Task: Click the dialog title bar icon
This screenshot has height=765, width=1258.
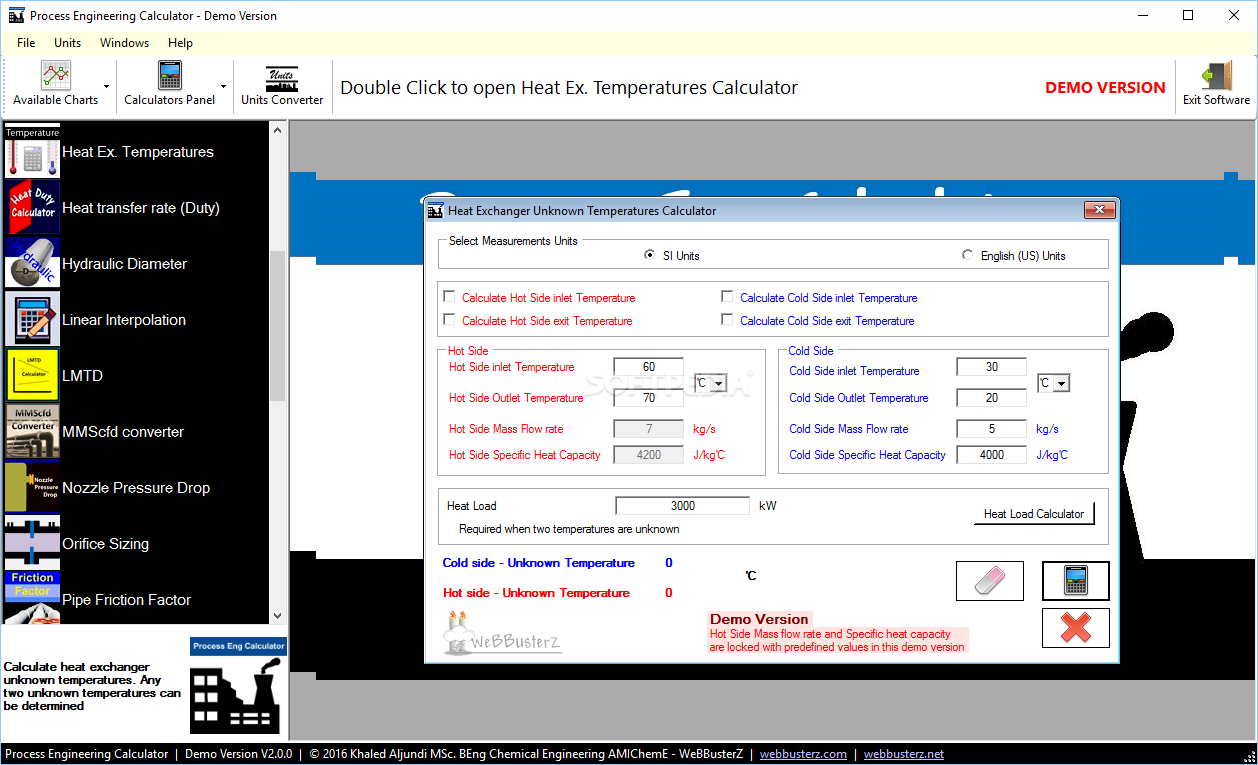Action: (x=435, y=211)
